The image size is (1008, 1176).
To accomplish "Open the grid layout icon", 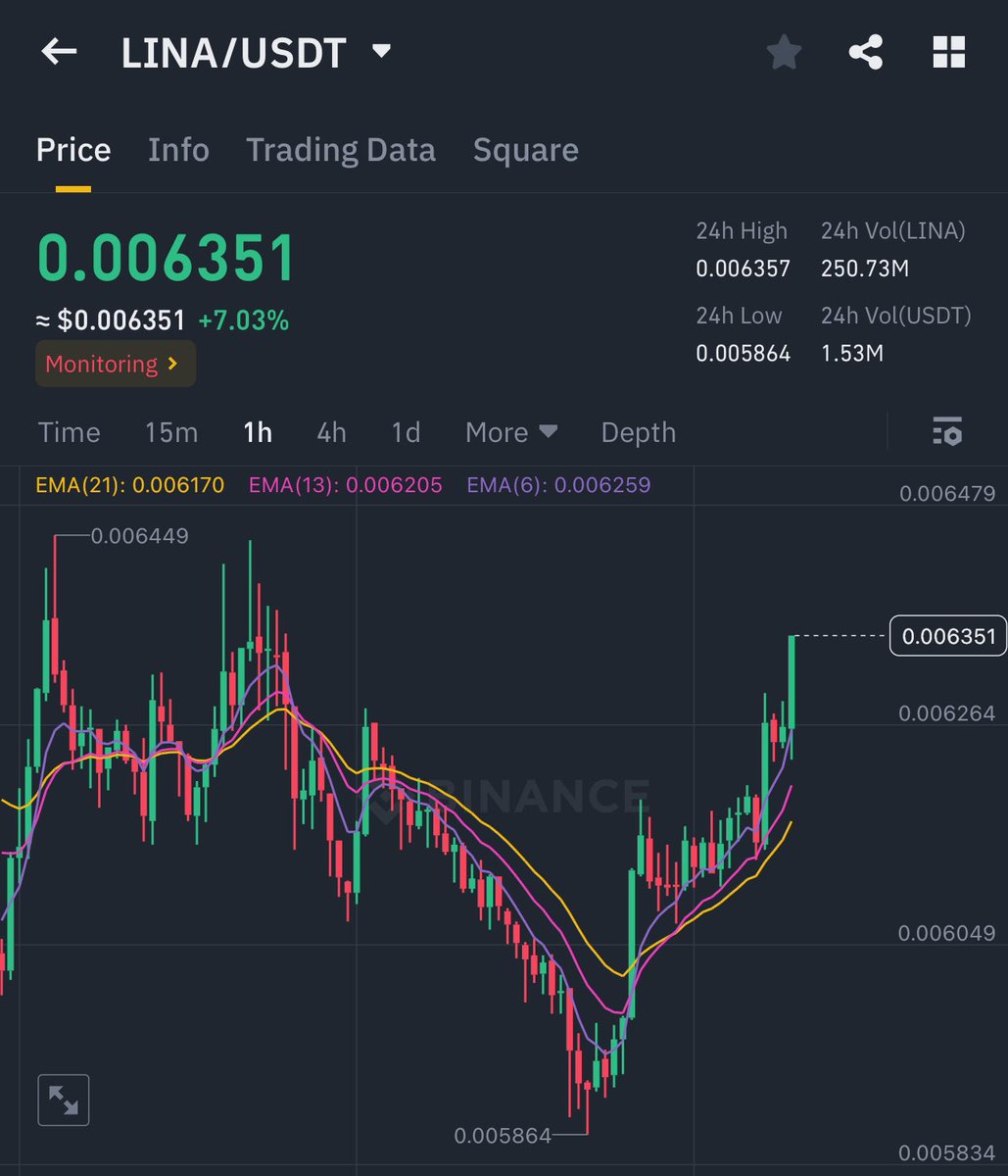I will pyautogui.click(x=949, y=52).
